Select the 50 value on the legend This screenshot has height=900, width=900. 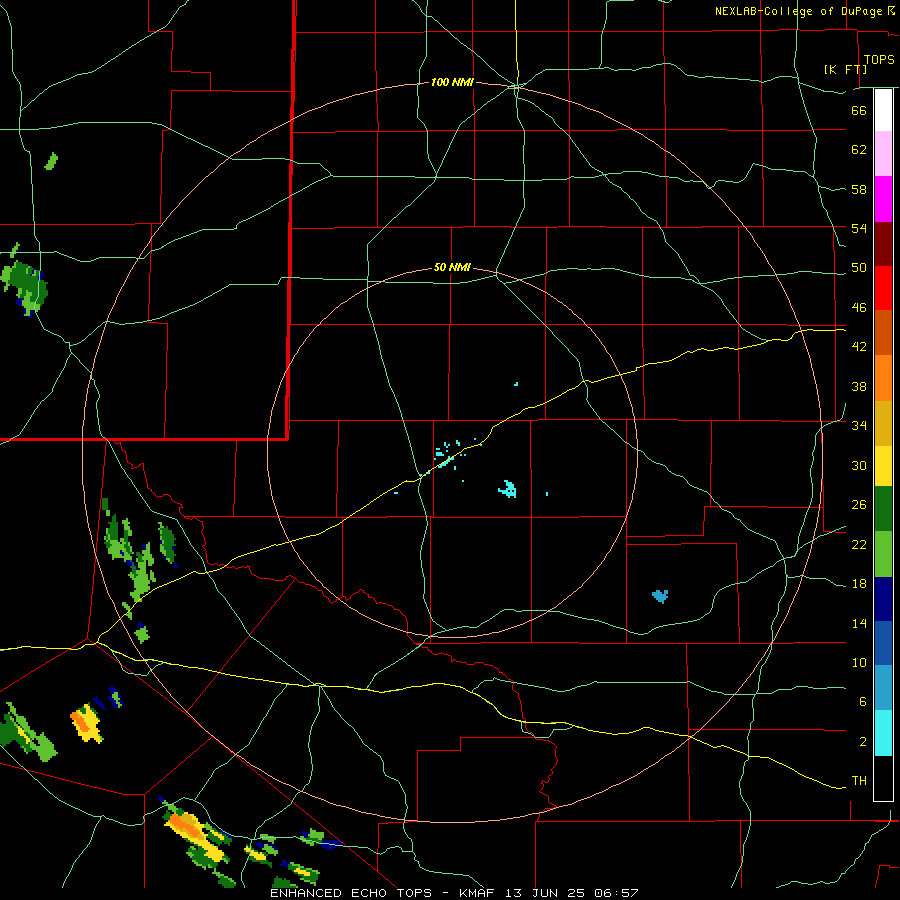(x=859, y=268)
